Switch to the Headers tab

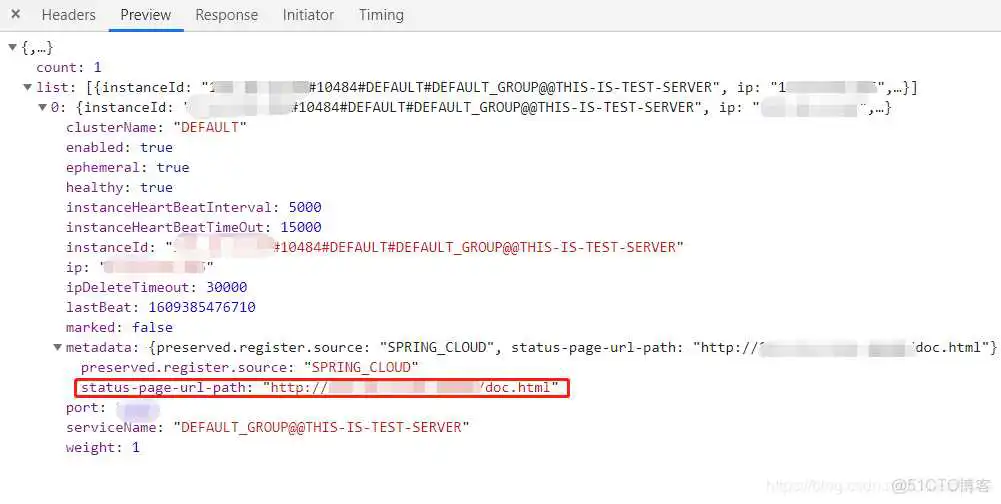pyautogui.click(x=68, y=15)
